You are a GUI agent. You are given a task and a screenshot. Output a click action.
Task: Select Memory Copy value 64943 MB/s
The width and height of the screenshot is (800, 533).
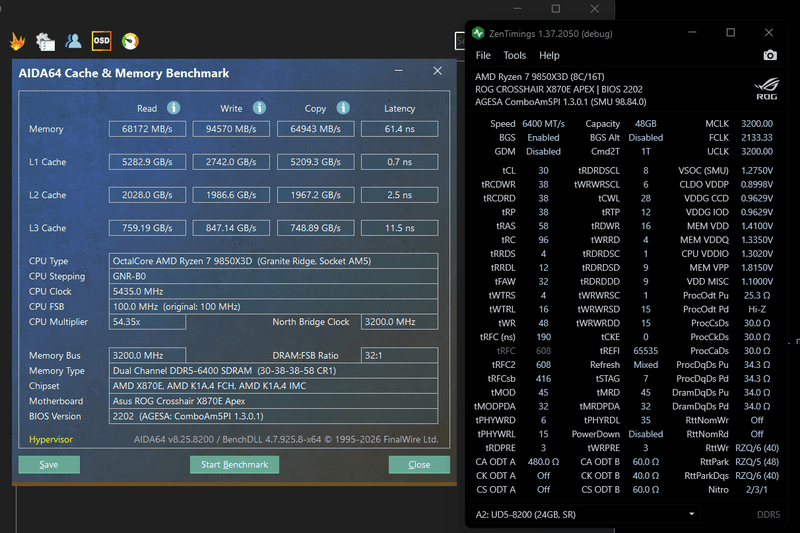[x=315, y=129]
